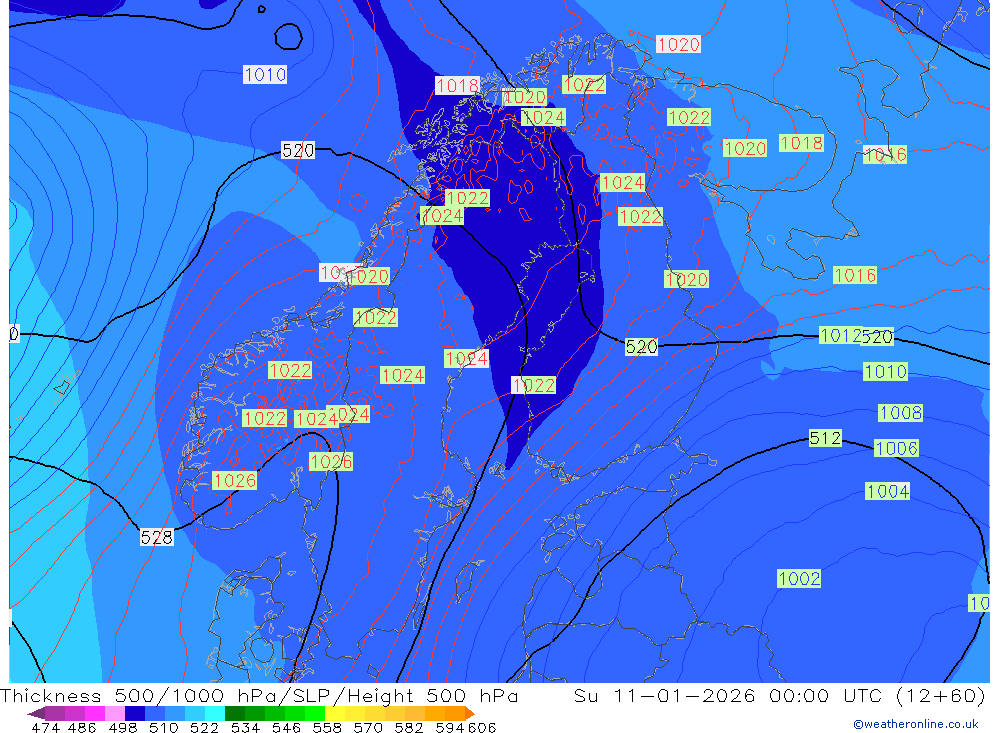This screenshot has width=1000, height=733.
Task: Click the cyan legend swatch
Action: pyautogui.click(x=215, y=713)
